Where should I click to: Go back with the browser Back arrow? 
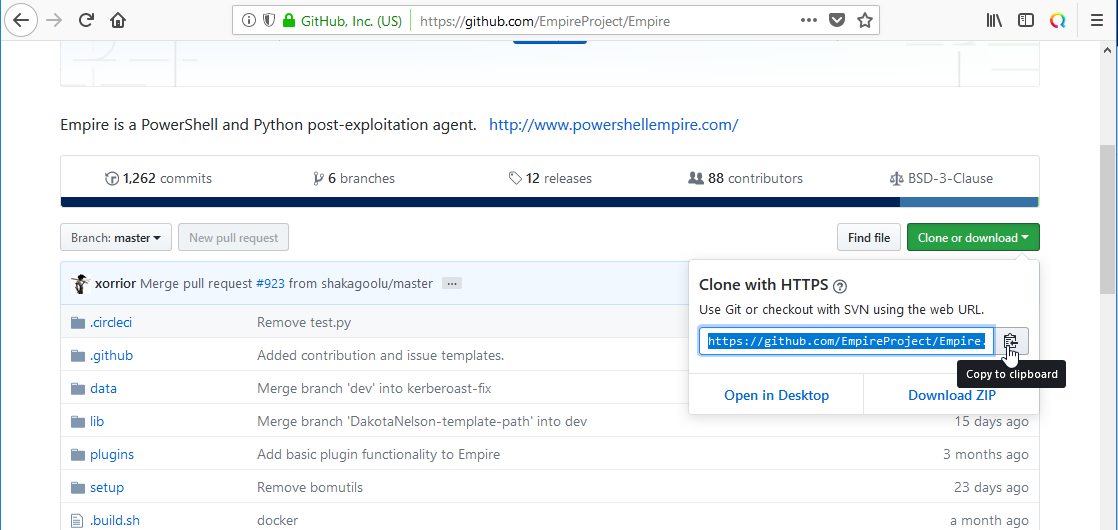coord(20,21)
